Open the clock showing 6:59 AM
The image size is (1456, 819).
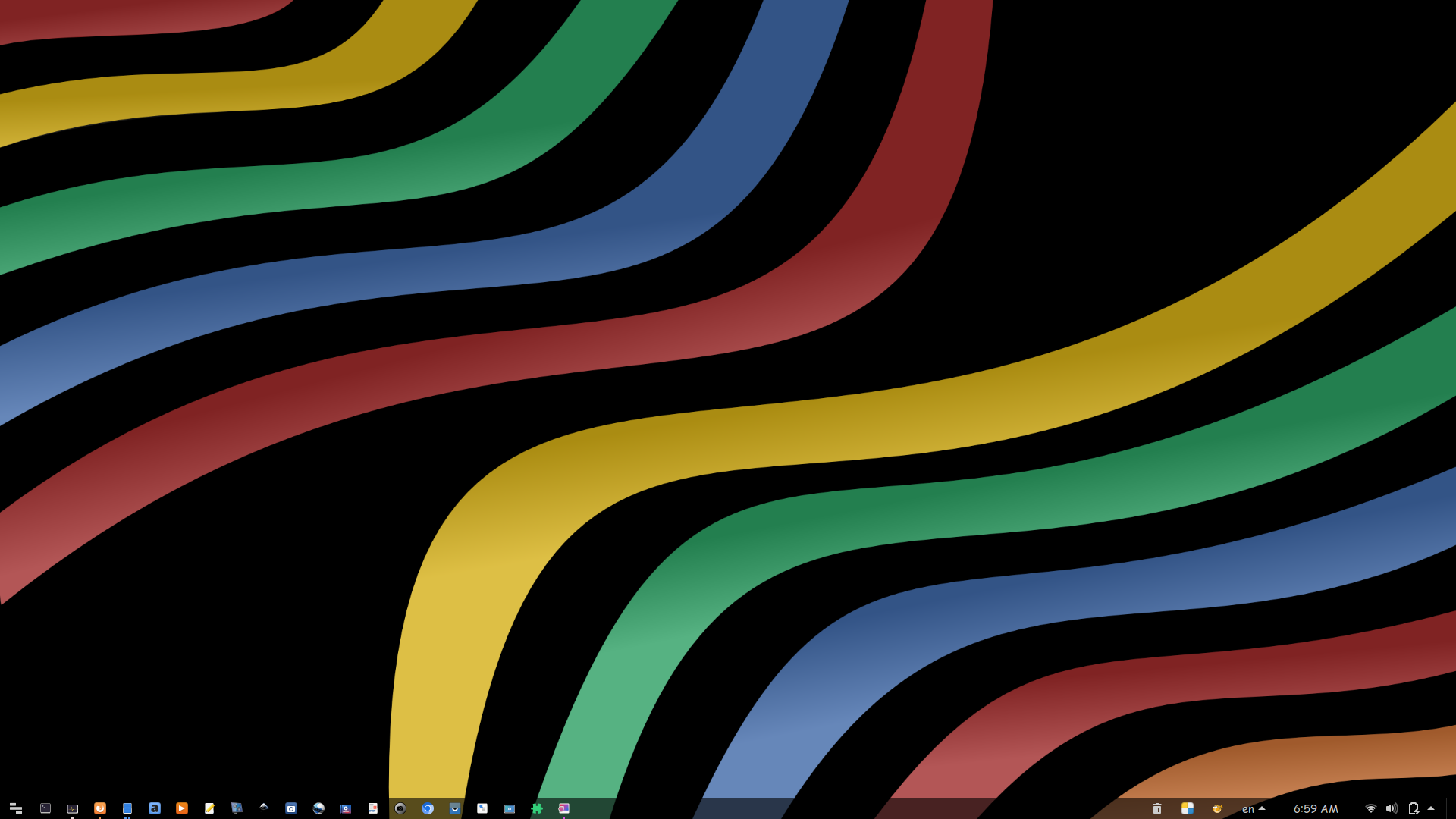[x=1316, y=808]
